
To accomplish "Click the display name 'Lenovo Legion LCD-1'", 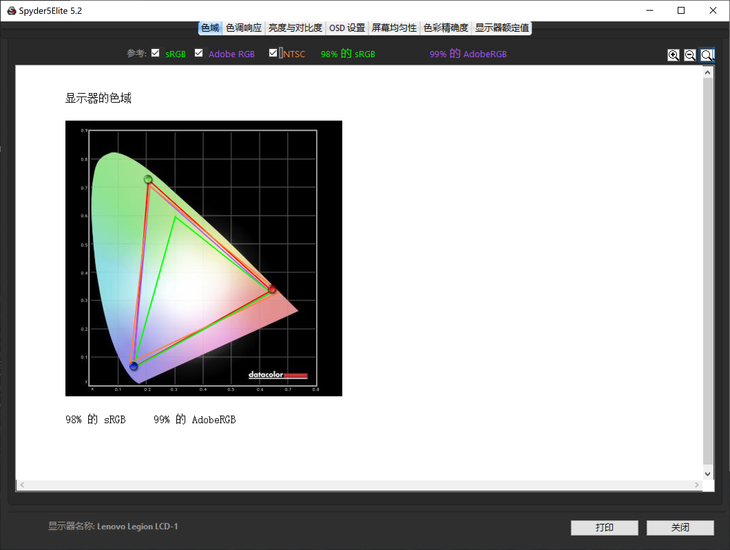I will tap(137, 526).
